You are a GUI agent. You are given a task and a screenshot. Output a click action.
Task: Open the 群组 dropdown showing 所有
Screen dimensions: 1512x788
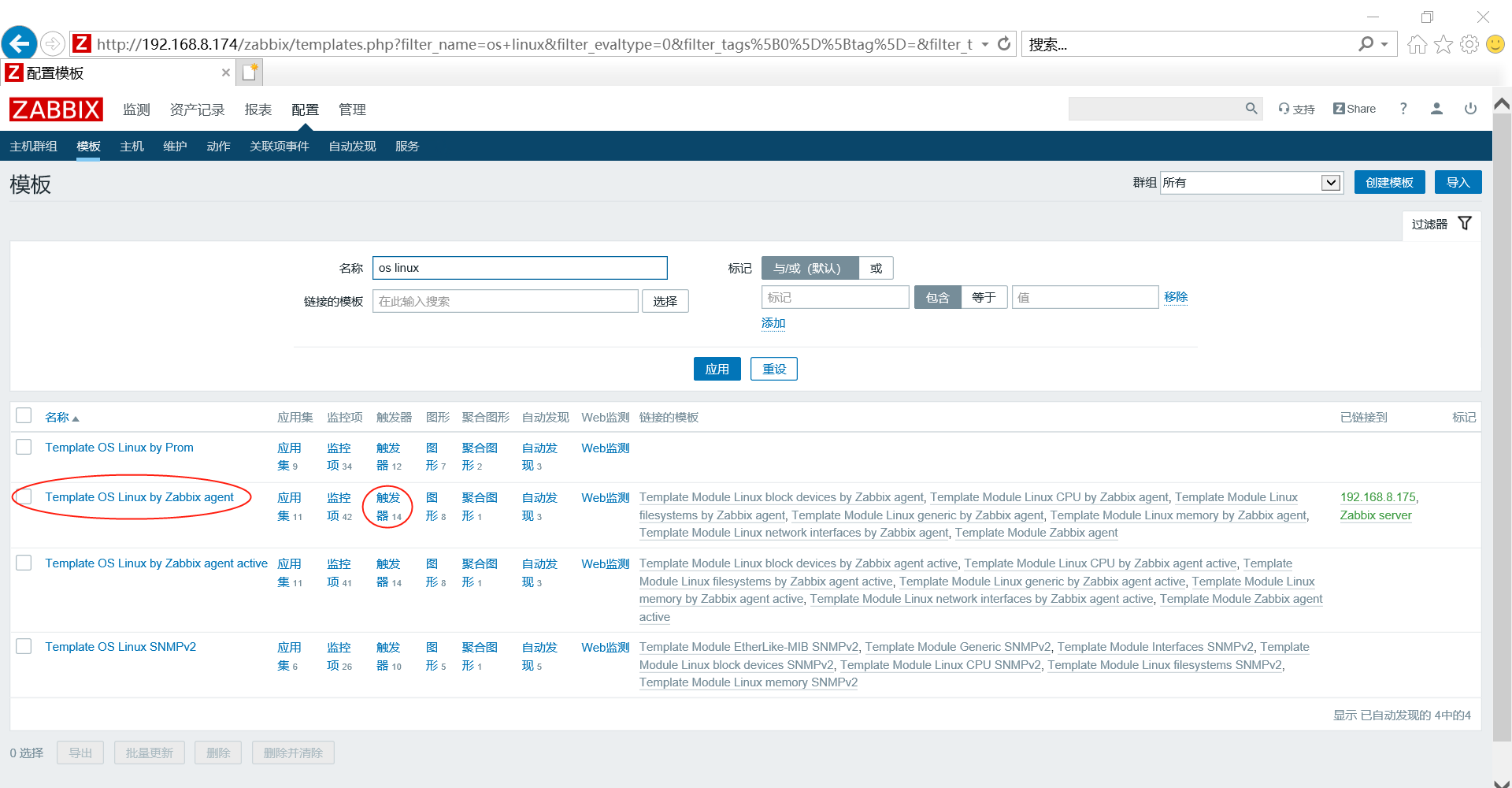[x=1251, y=183]
